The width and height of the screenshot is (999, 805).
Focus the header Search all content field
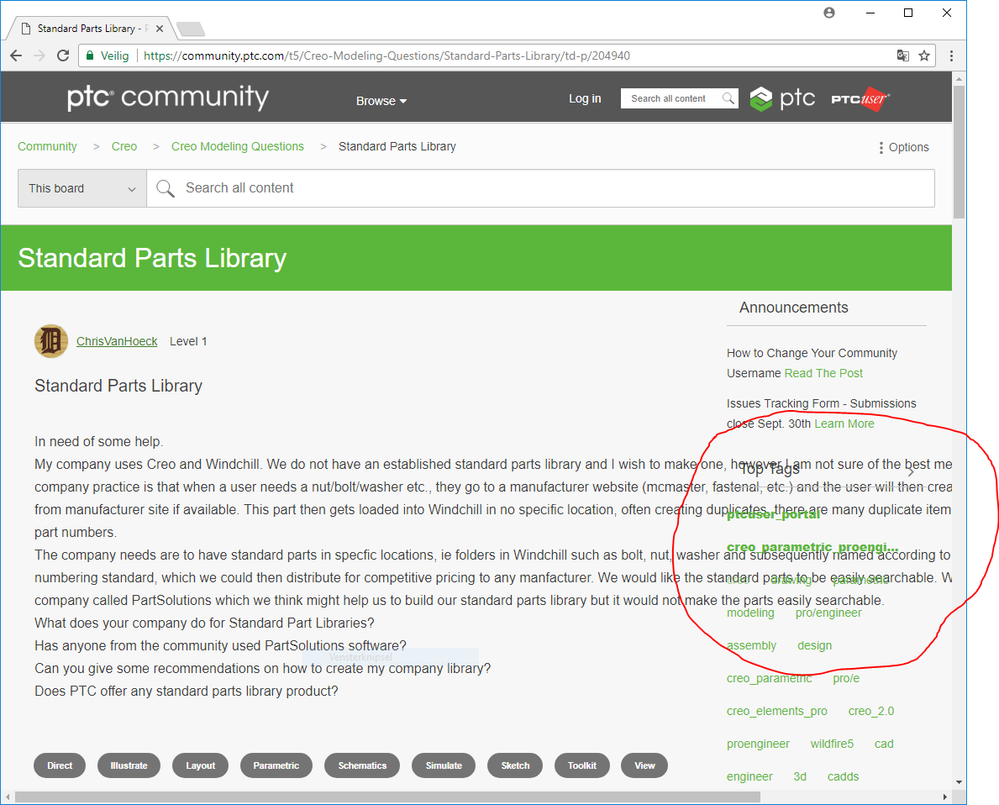pos(669,99)
